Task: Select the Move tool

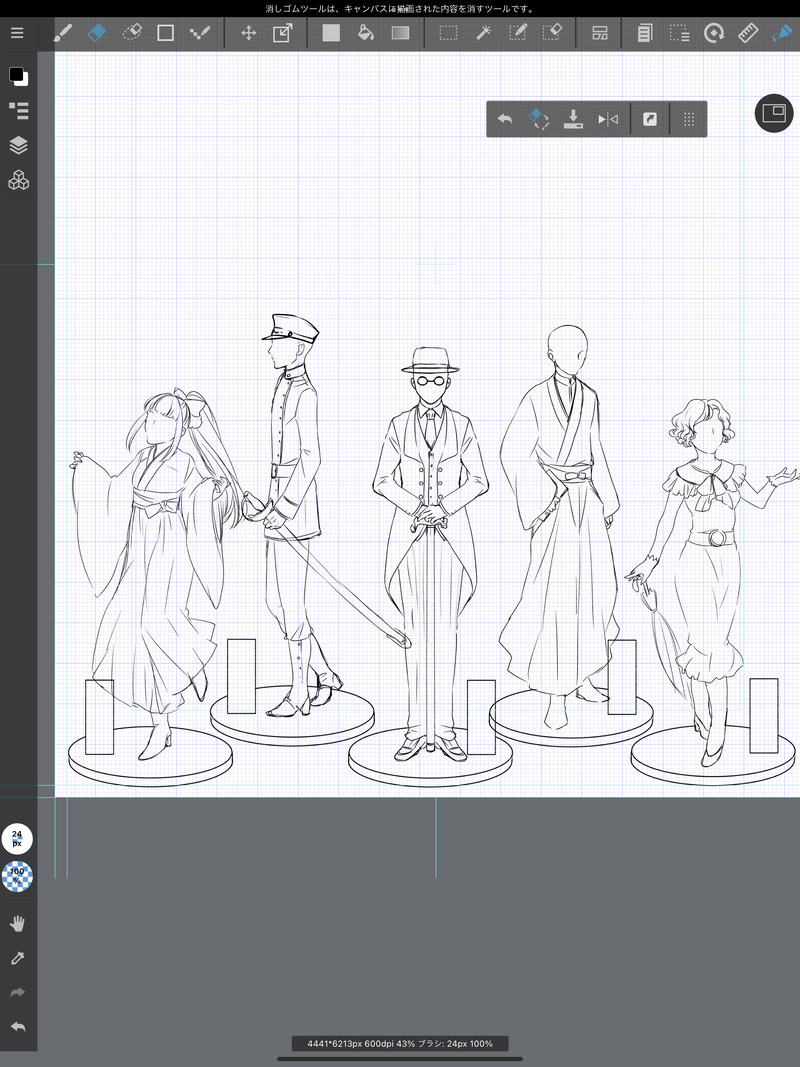Action: click(248, 33)
